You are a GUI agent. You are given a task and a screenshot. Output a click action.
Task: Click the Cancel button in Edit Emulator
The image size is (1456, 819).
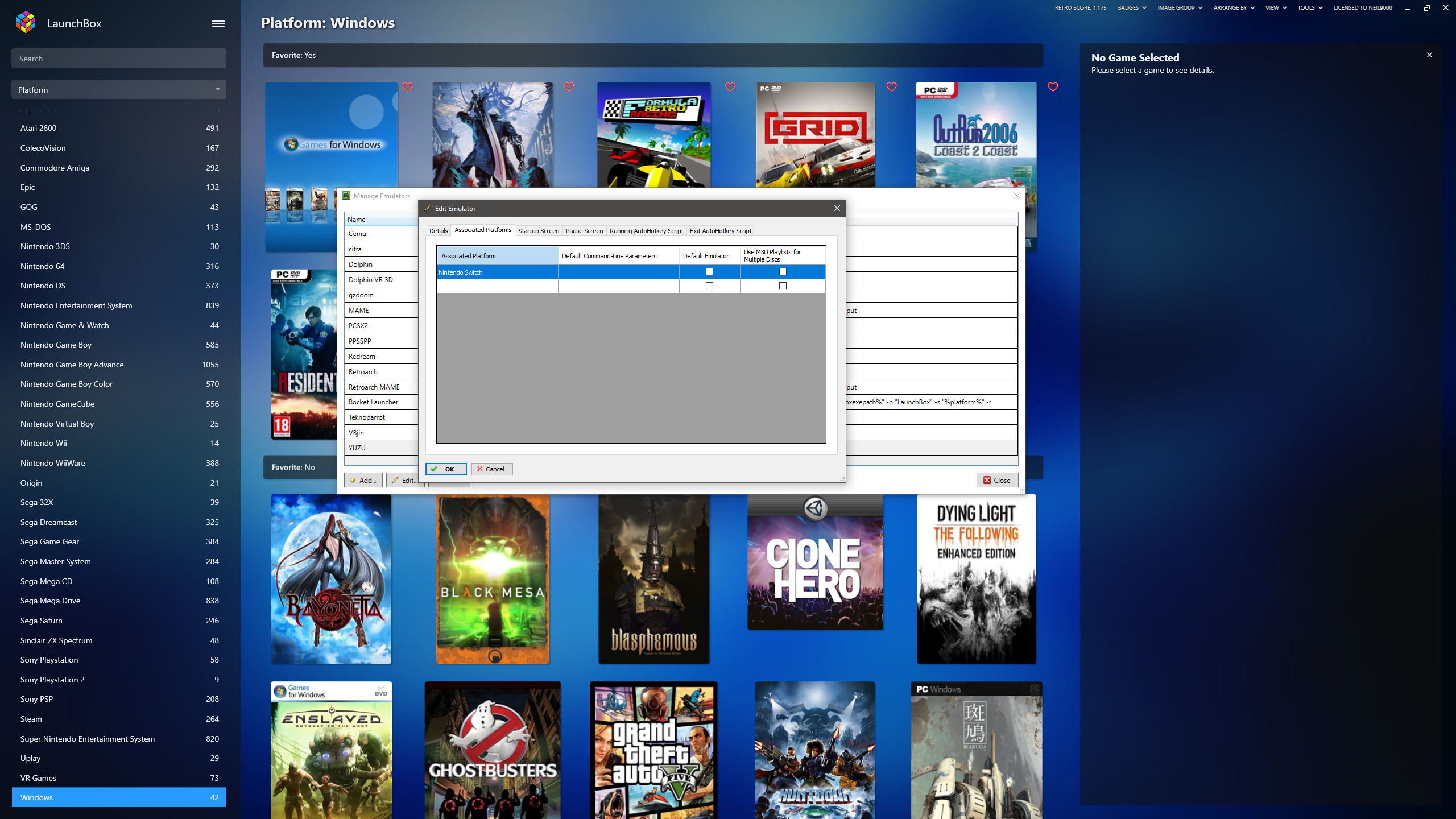pyautogui.click(x=491, y=469)
